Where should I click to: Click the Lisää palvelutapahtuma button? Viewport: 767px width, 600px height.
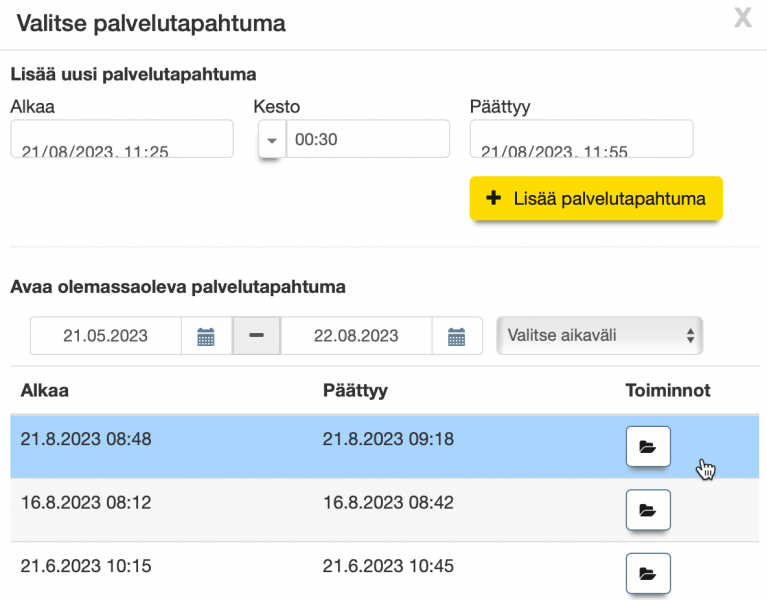point(596,199)
